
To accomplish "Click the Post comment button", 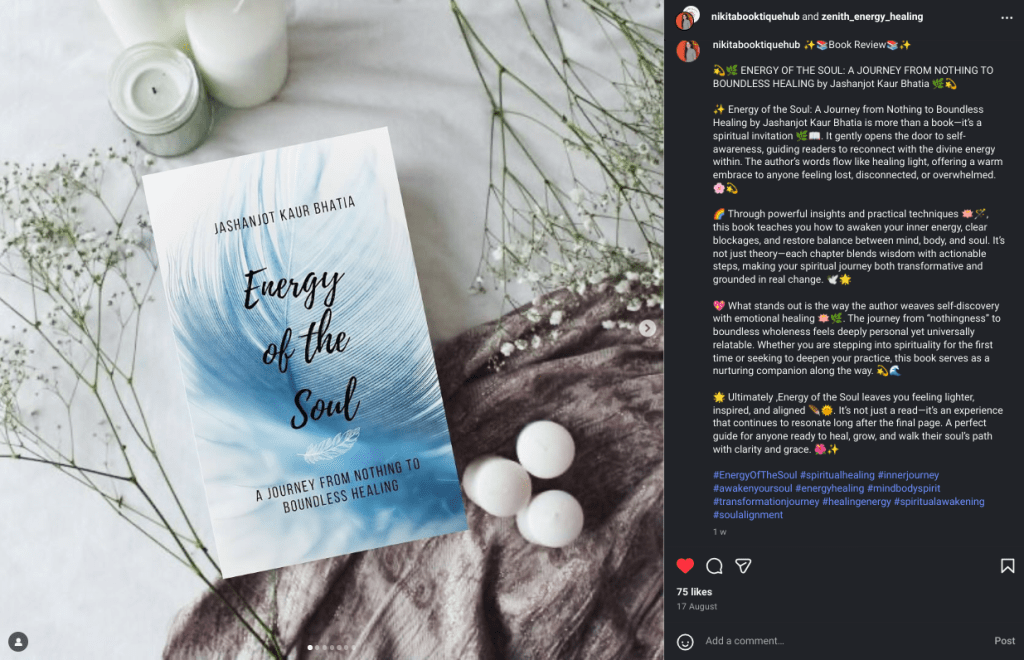I will coord(1004,641).
